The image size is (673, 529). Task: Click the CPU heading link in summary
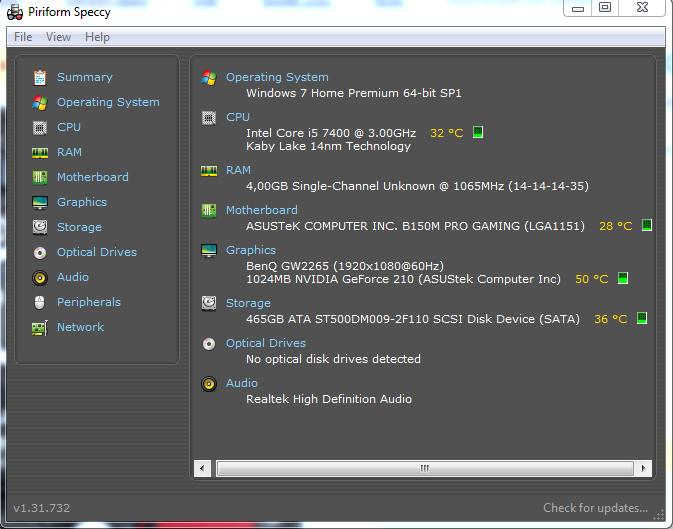(238, 117)
